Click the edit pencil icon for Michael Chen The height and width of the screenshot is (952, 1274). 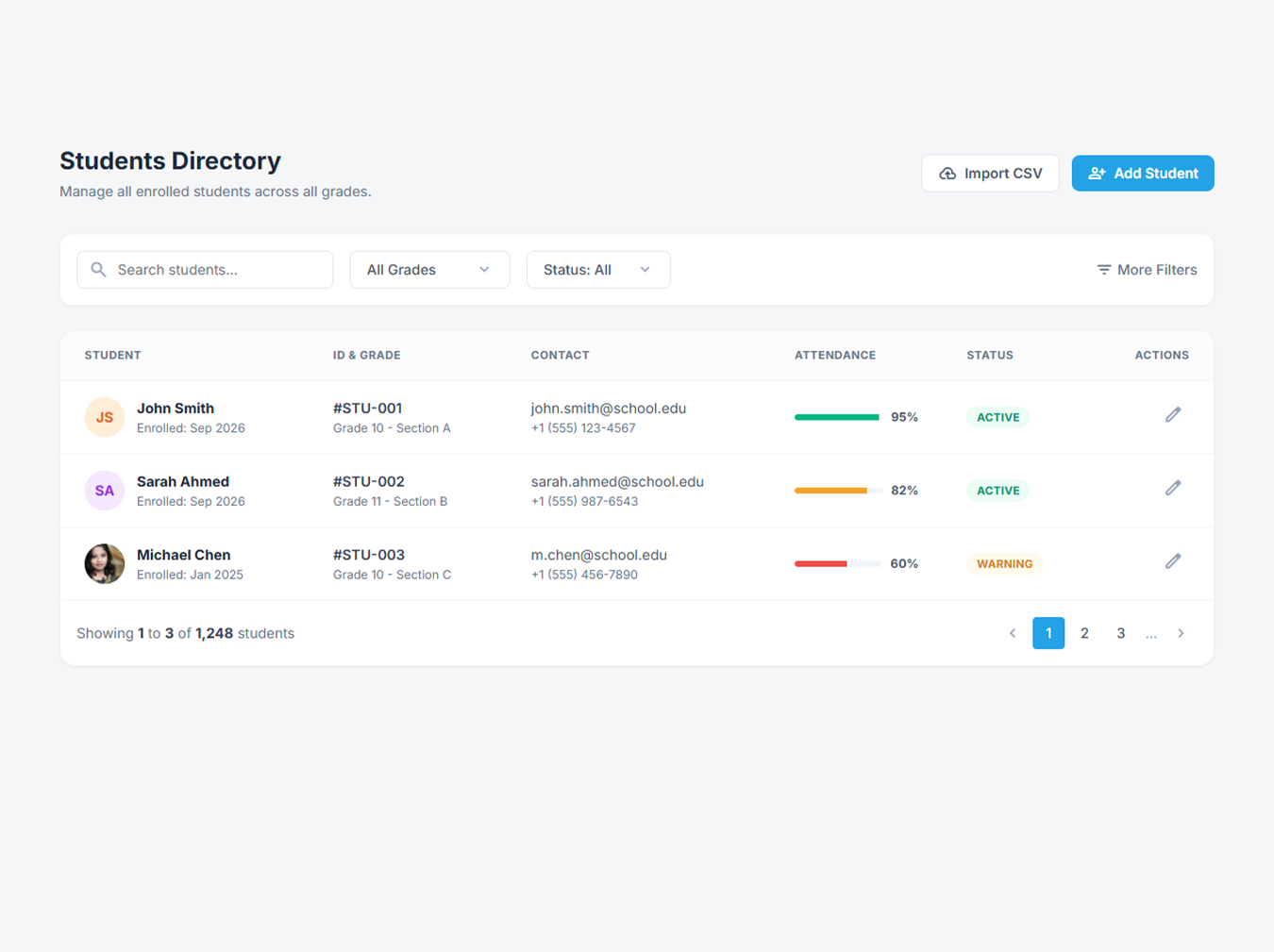pos(1173,561)
